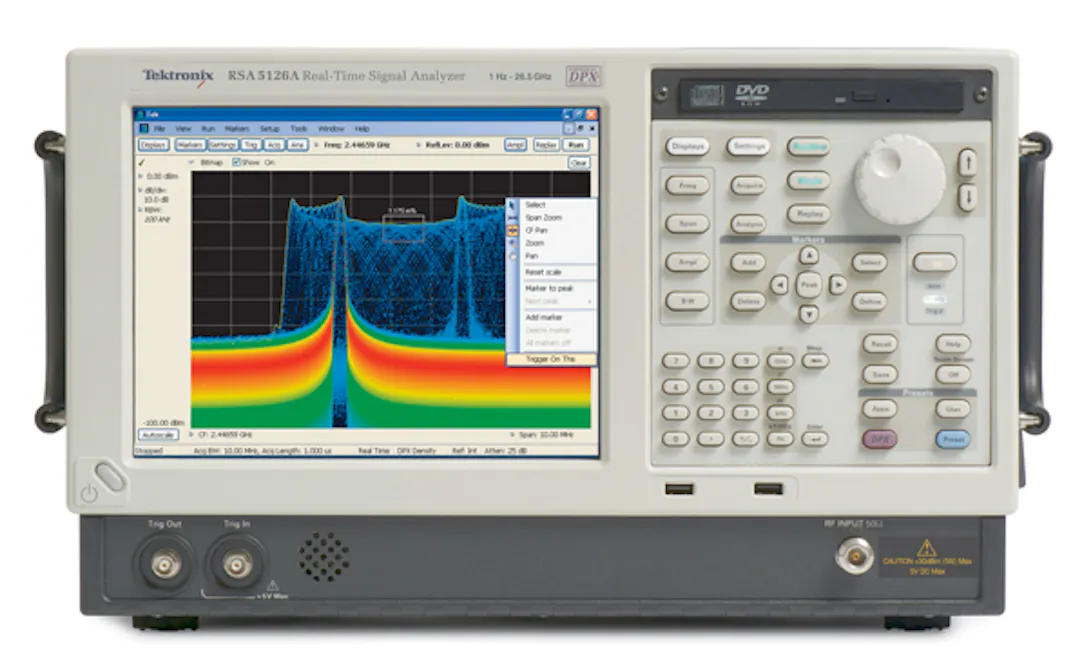Click the Markers Peak center key
The image size is (1088, 667).
tap(809, 285)
